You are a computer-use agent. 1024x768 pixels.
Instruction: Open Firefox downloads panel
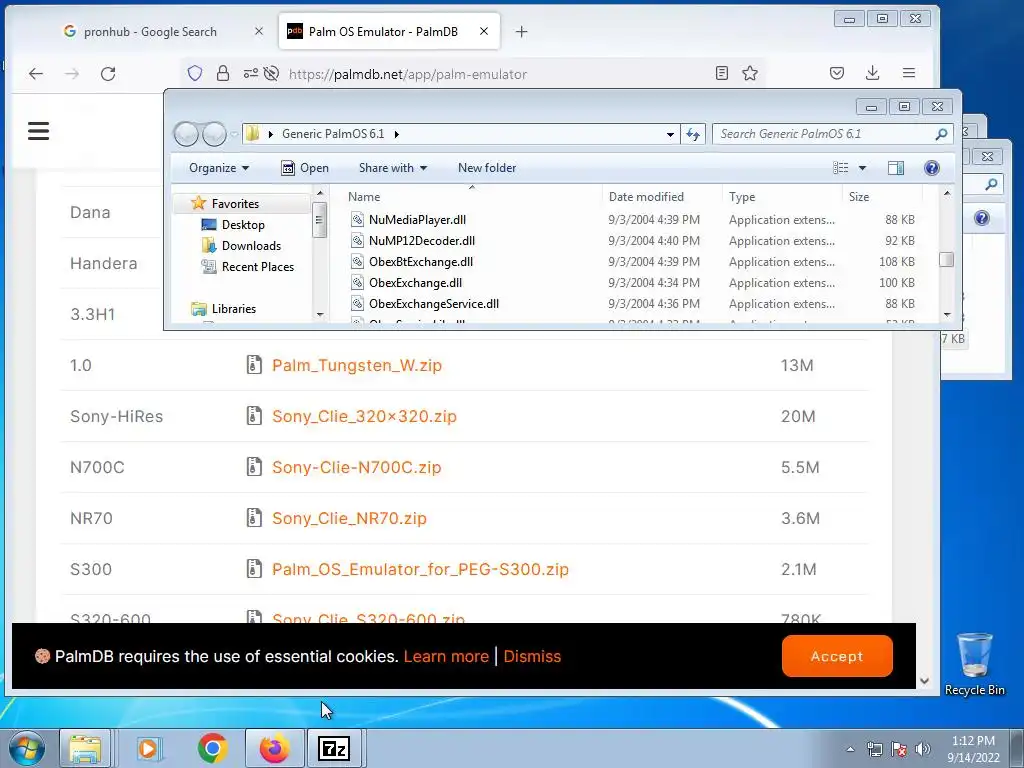click(x=872, y=73)
